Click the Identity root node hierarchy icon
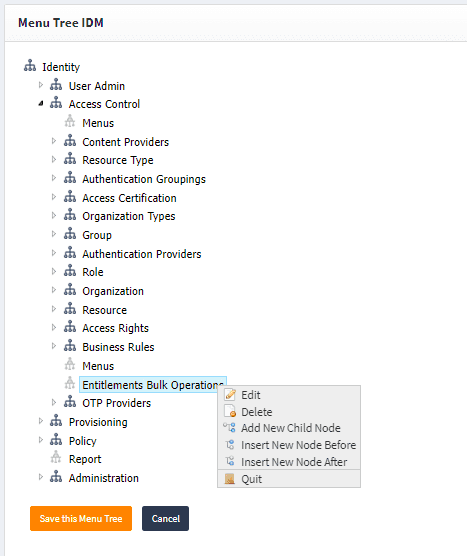 30,66
